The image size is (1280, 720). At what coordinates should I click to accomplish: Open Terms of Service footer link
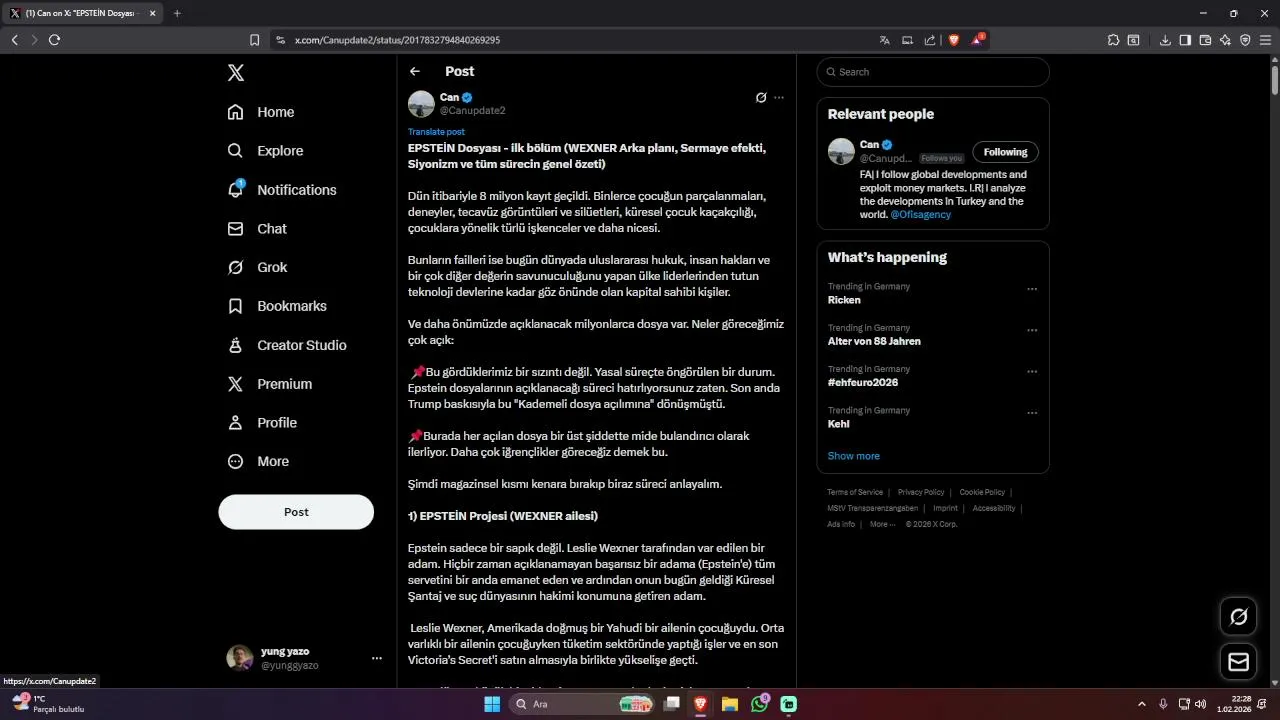[x=855, y=492]
